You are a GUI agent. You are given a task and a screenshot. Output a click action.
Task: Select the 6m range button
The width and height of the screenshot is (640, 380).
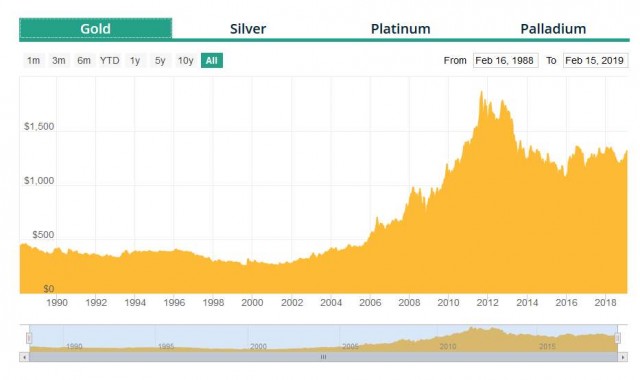coord(84,60)
